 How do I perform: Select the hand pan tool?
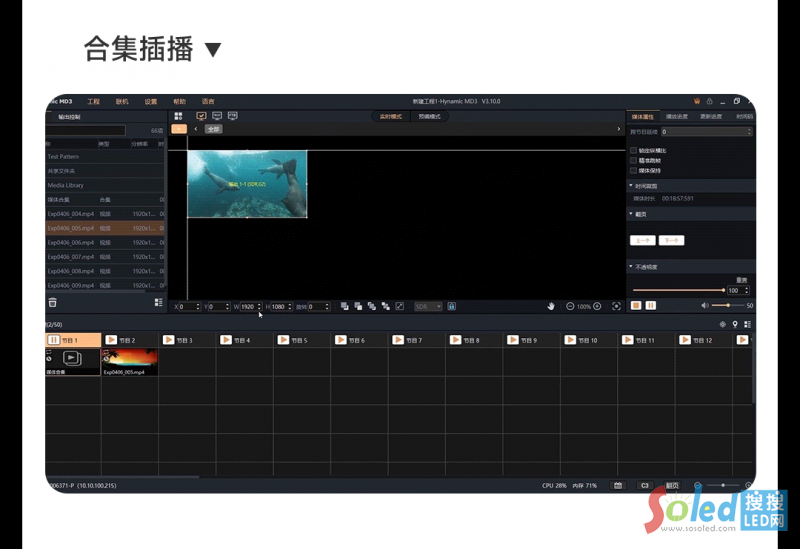(550, 306)
